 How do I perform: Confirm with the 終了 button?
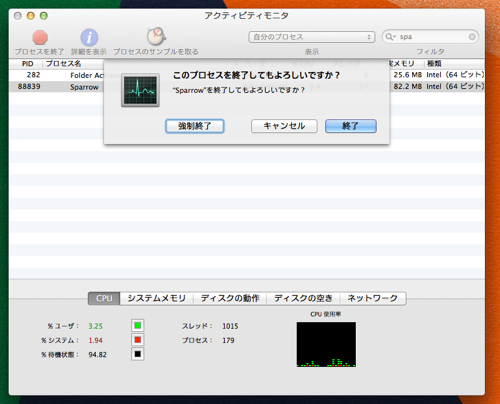[x=351, y=126]
